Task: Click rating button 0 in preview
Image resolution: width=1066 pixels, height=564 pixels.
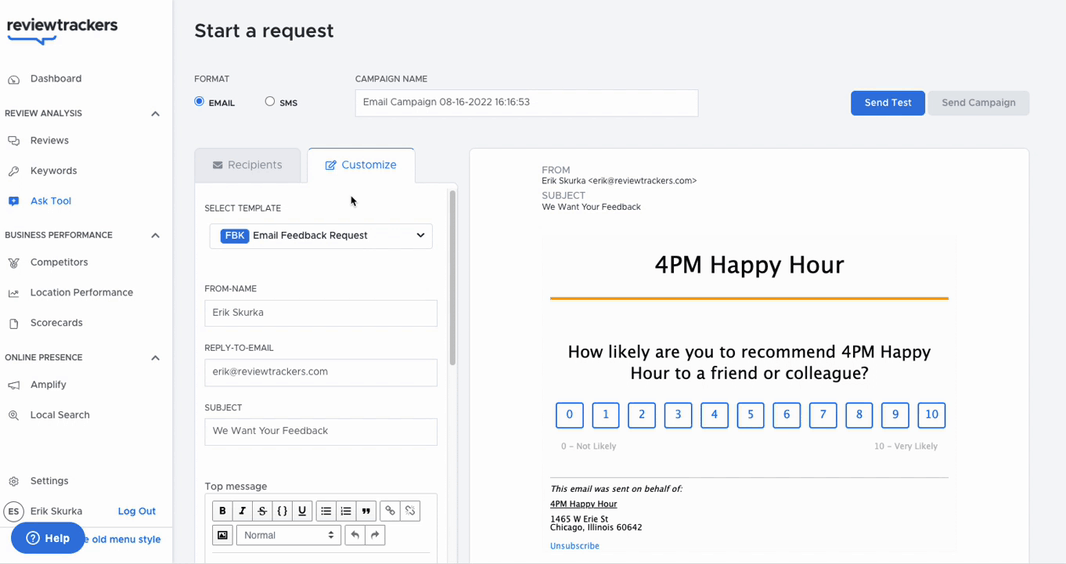Action: tap(570, 415)
